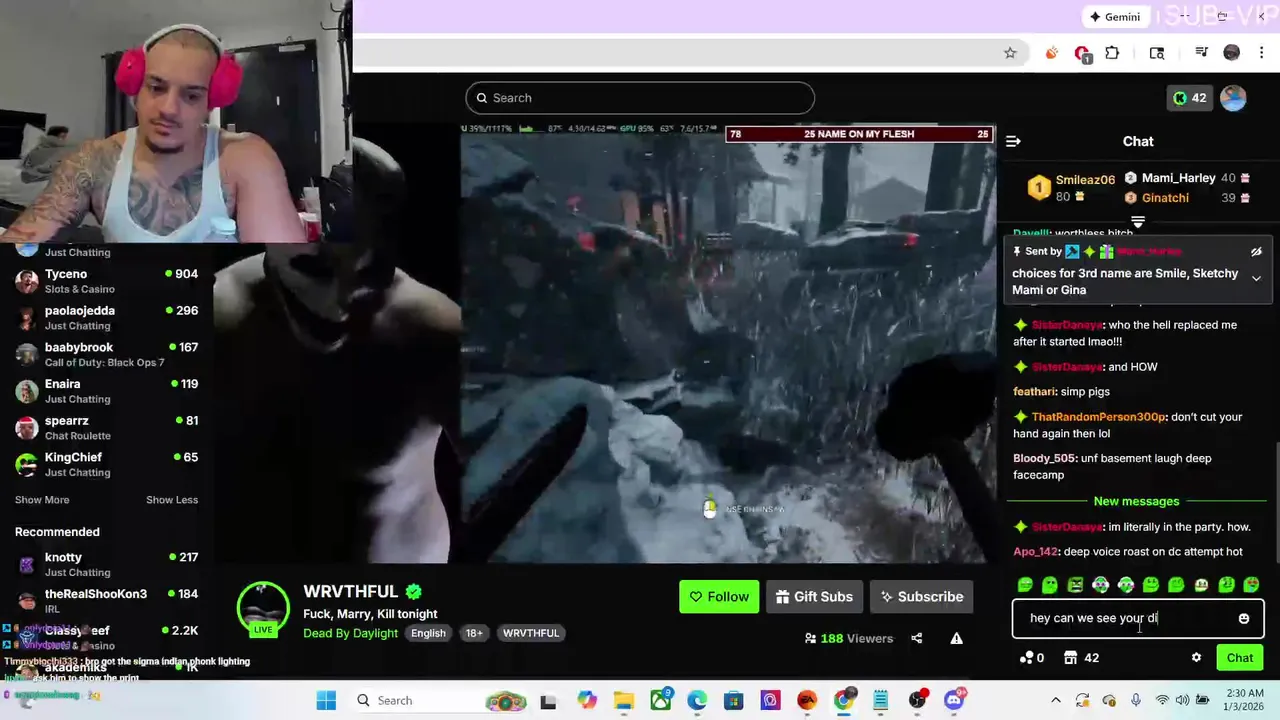Jump to New messages in chat

tap(1136, 501)
